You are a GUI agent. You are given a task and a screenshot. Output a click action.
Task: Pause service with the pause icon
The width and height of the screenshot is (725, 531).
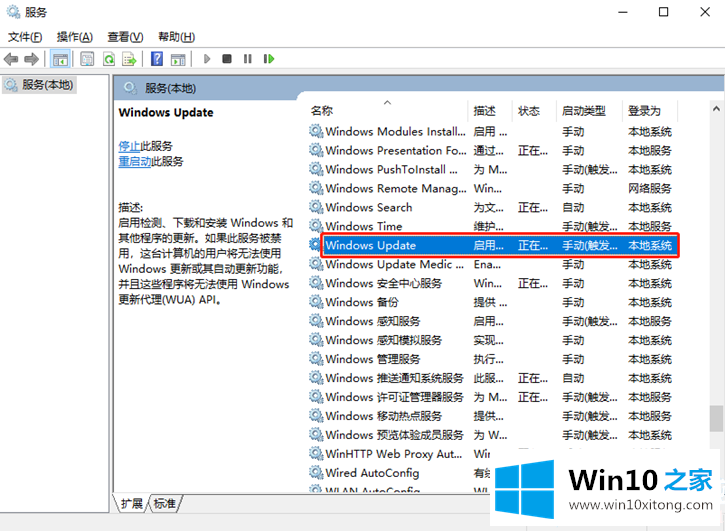tap(248, 59)
